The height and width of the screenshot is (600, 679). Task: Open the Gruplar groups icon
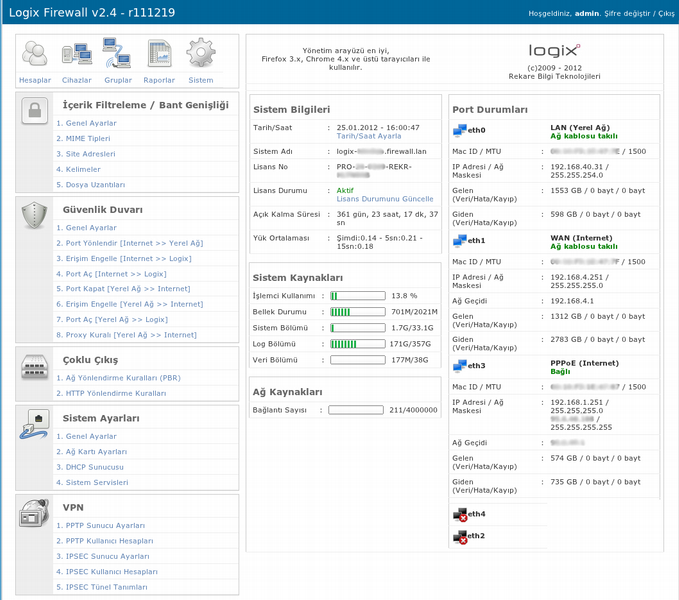117,53
